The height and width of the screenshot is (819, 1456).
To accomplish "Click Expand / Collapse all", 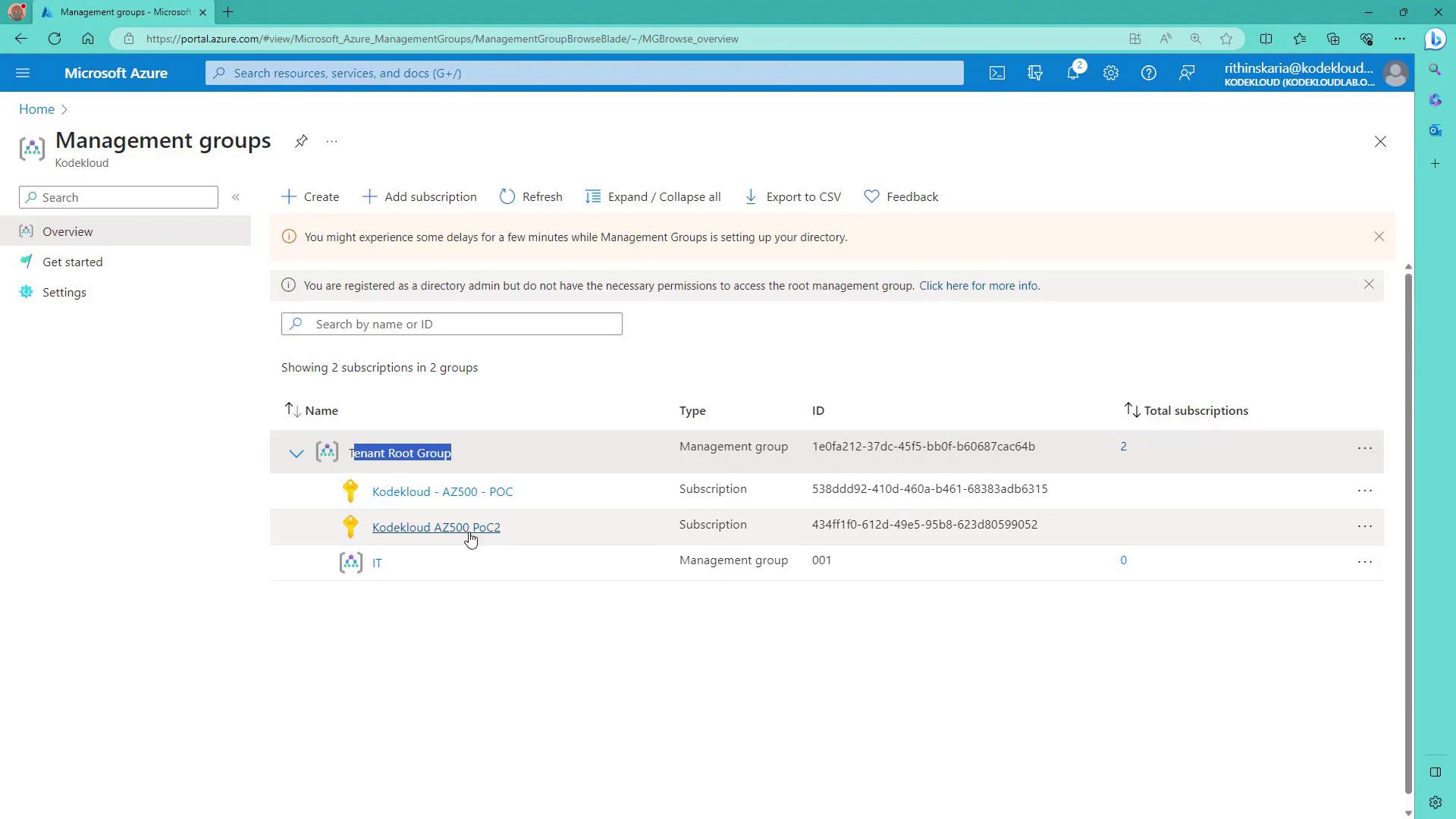I will (653, 197).
